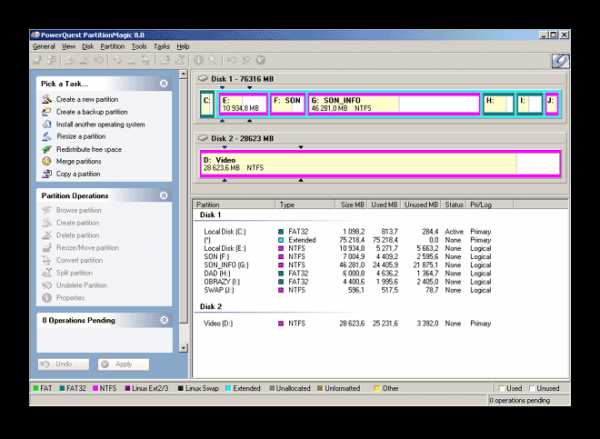Click the Merge partitions link
Image resolution: width=600 pixels, height=439 pixels.
(x=78, y=162)
